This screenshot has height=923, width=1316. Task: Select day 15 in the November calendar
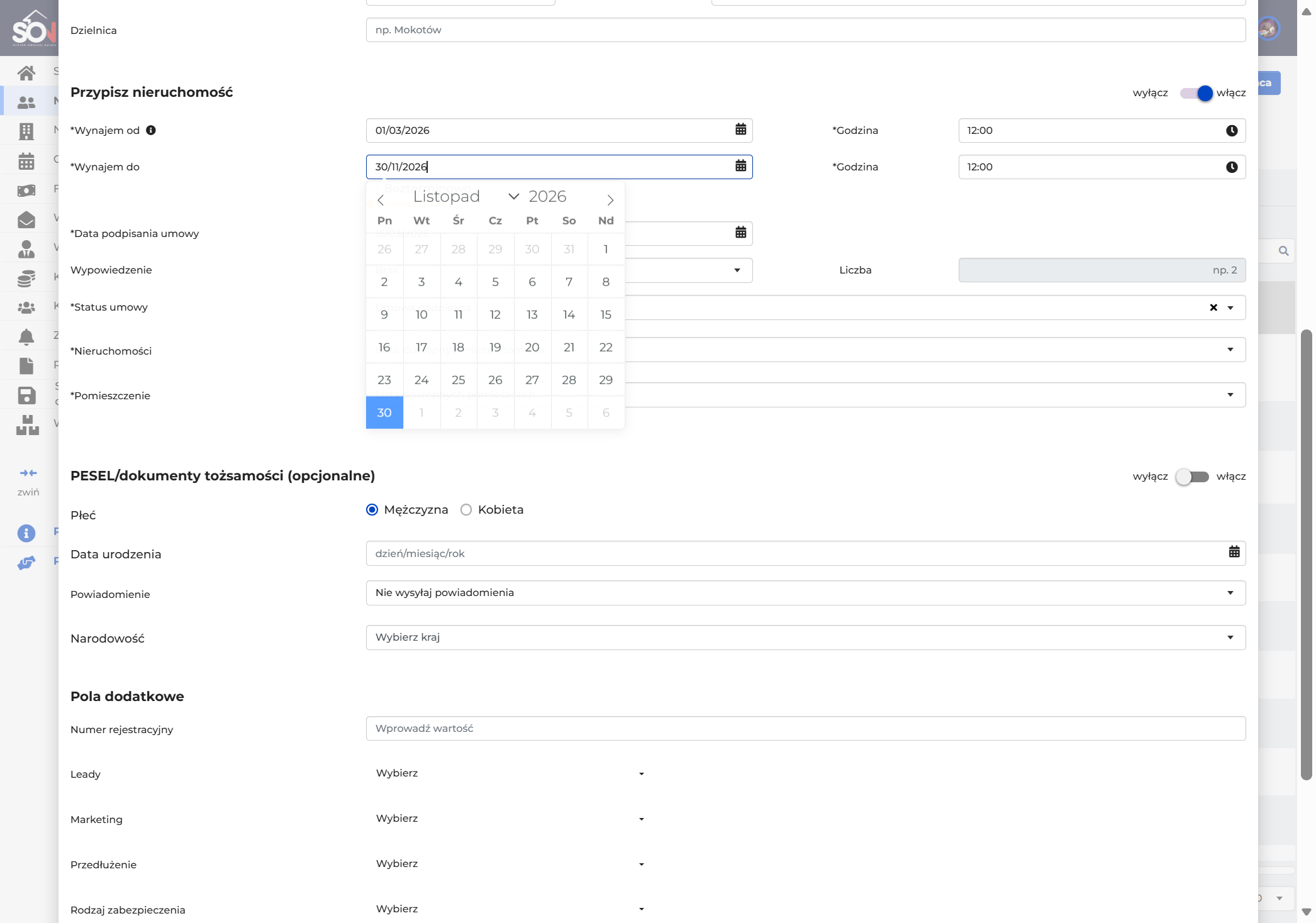pos(606,314)
